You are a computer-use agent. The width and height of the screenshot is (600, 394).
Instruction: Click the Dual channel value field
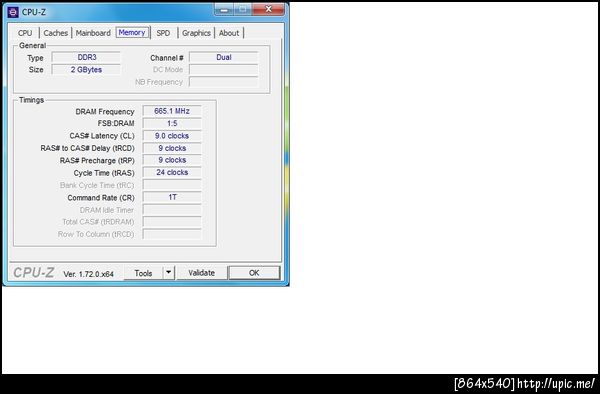224,57
